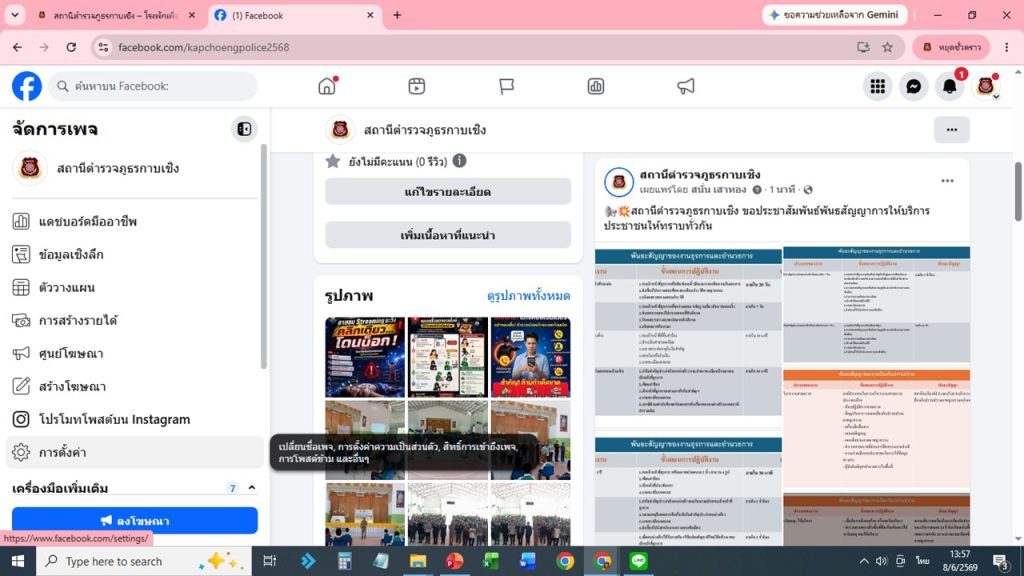Open the second photo thumbnail infographic

click(448, 357)
